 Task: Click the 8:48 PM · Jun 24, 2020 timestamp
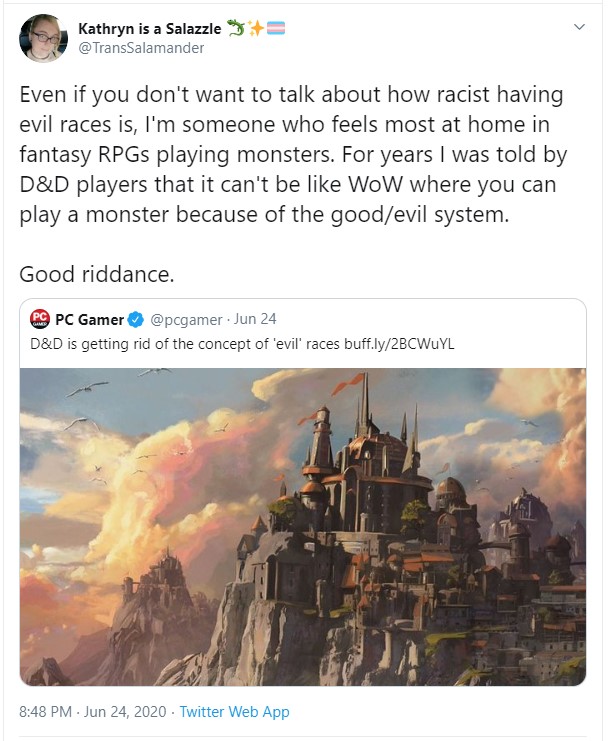(x=93, y=712)
